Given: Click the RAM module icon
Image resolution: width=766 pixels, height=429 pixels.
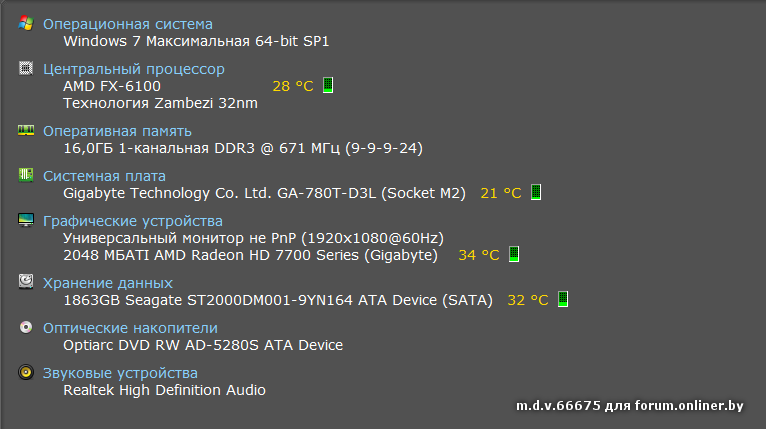Looking at the screenshot, I should click(x=26, y=130).
